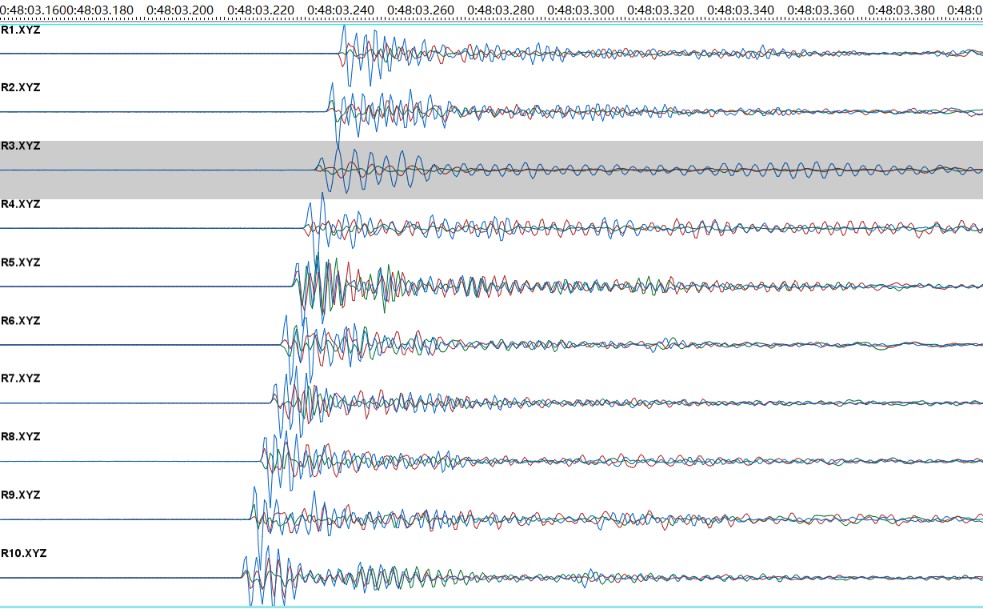
Task: Activate the R8.XYZ trace label
Action: tap(20, 436)
